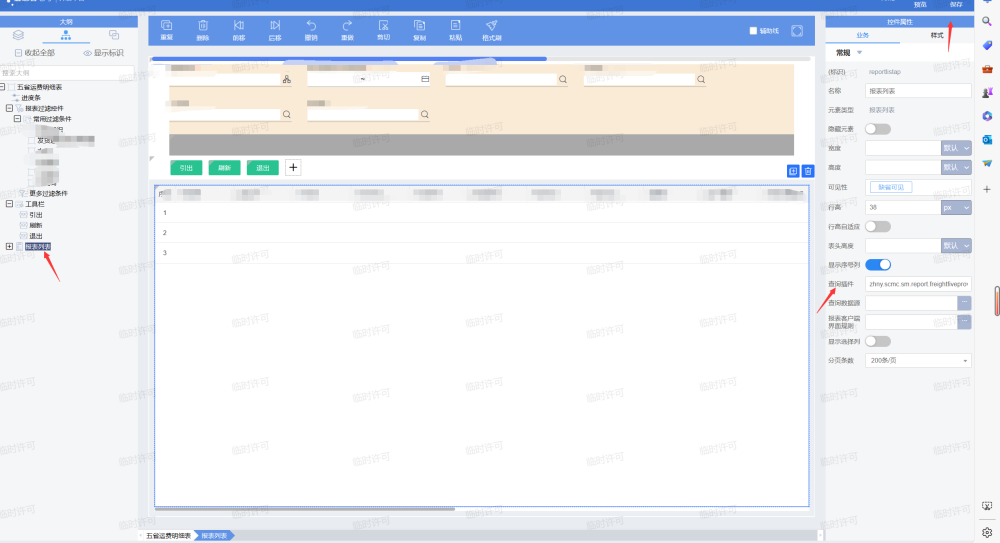Switch to the 业务 tab
The image size is (1000, 543).
[x=862, y=35]
